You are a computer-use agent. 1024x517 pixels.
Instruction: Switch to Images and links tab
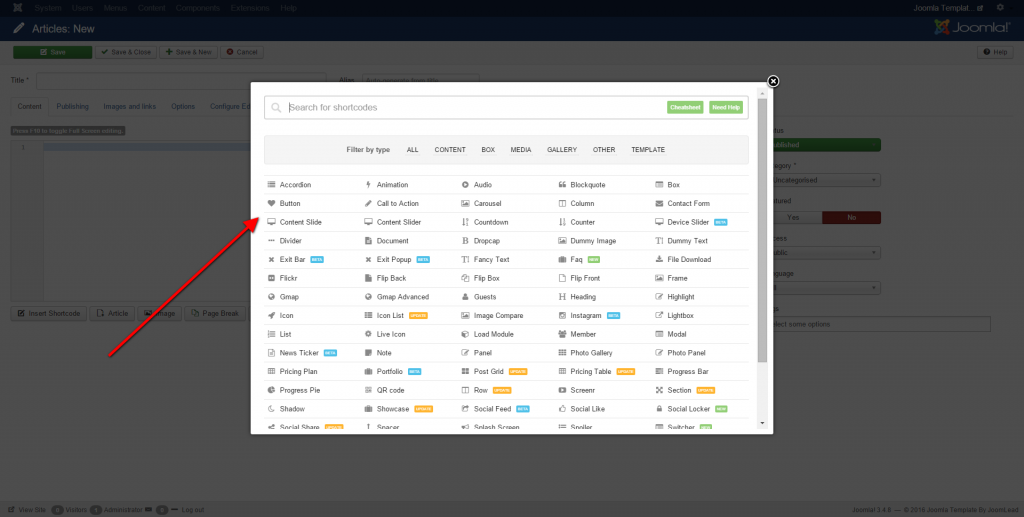click(x=130, y=106)
